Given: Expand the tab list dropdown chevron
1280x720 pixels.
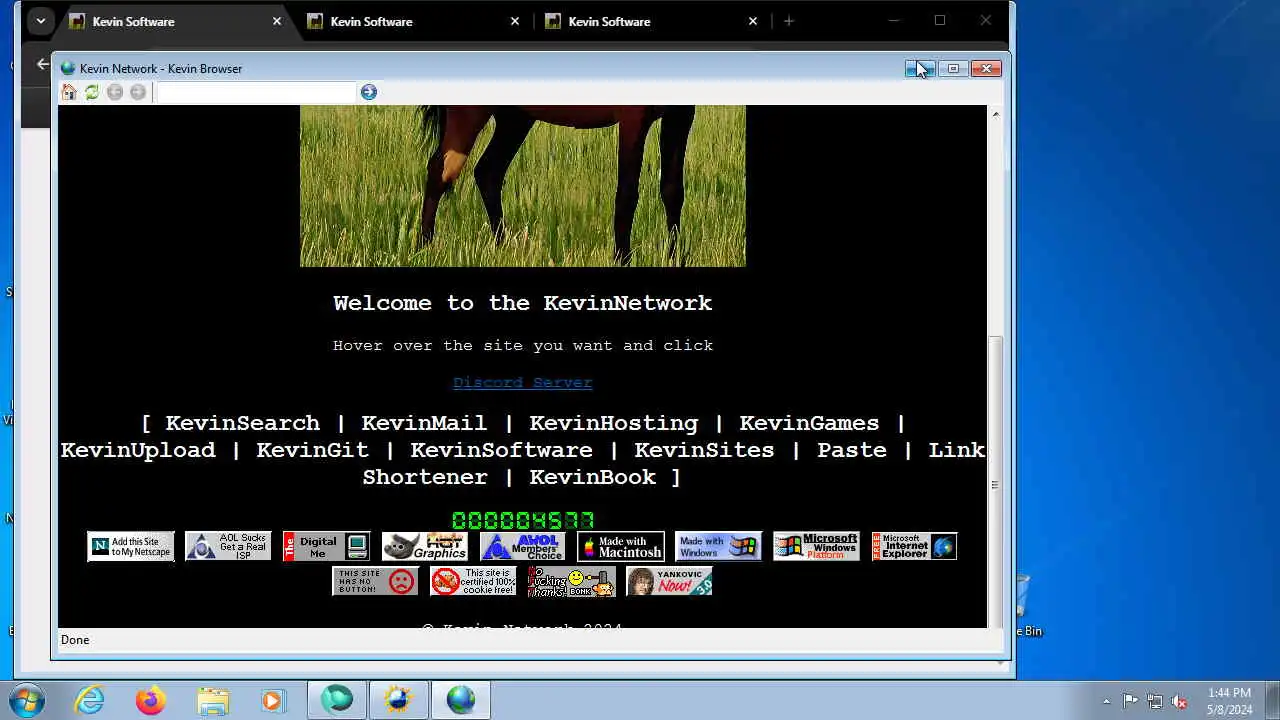Looking at the screenshot, I should [40, 21].
